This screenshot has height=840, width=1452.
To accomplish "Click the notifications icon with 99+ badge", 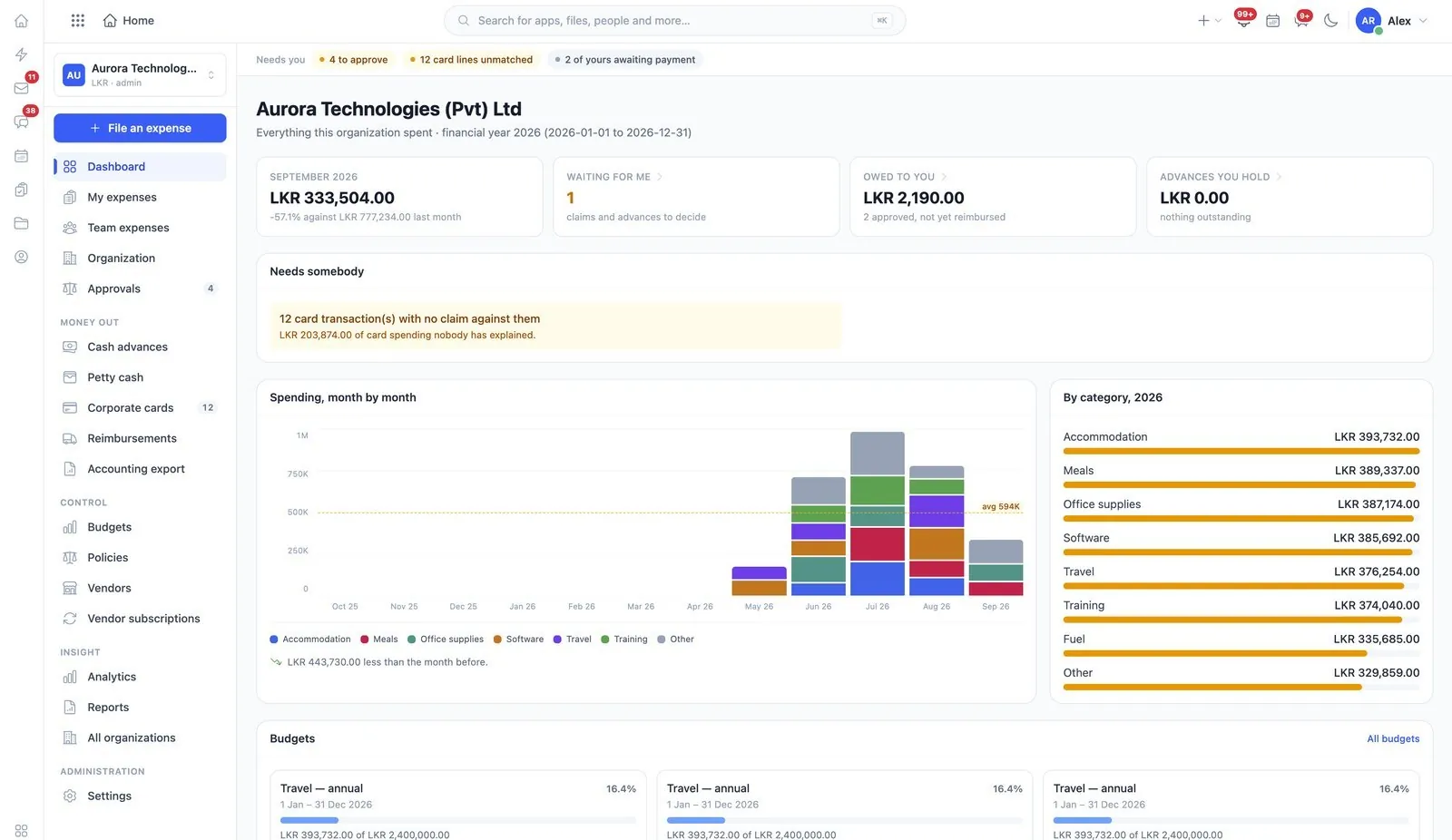I will click(1243, 20).
